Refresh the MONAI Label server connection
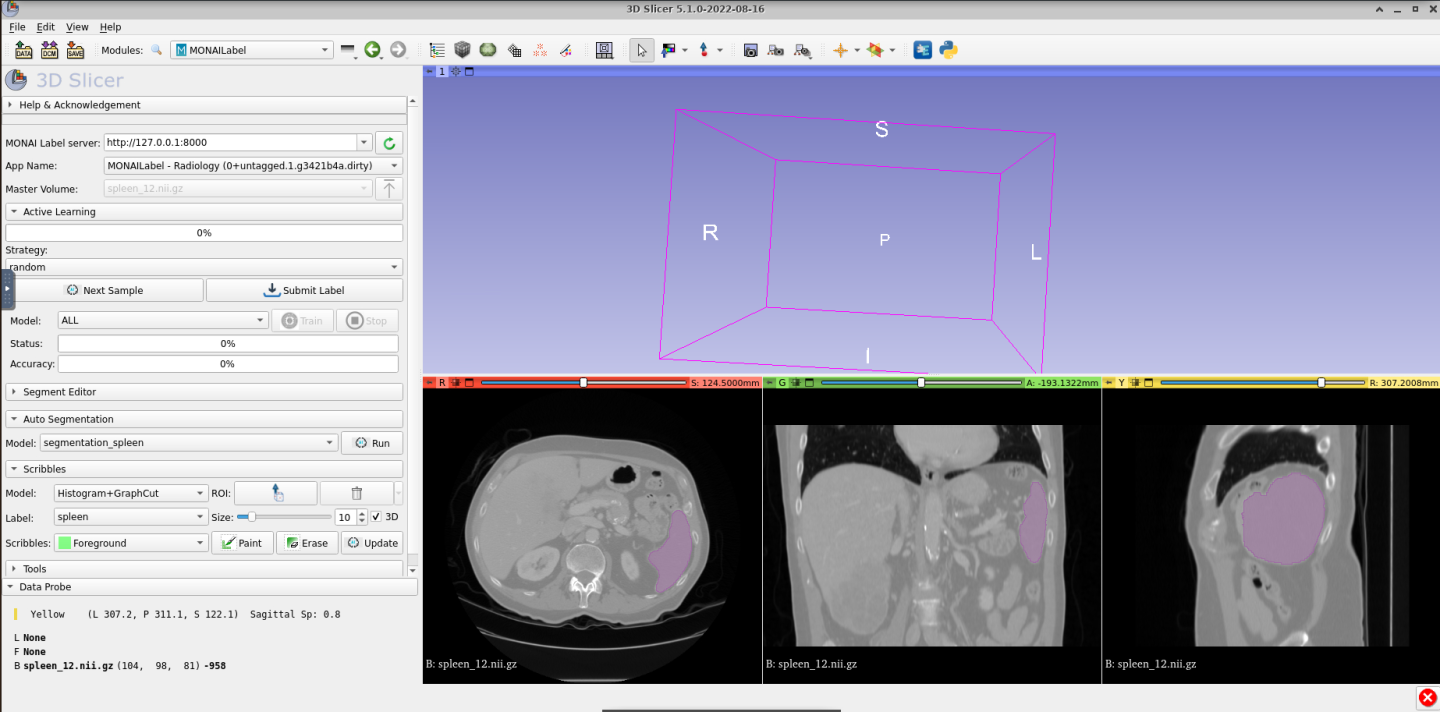Screen dimensions: 1440x712 click(389, 143)
